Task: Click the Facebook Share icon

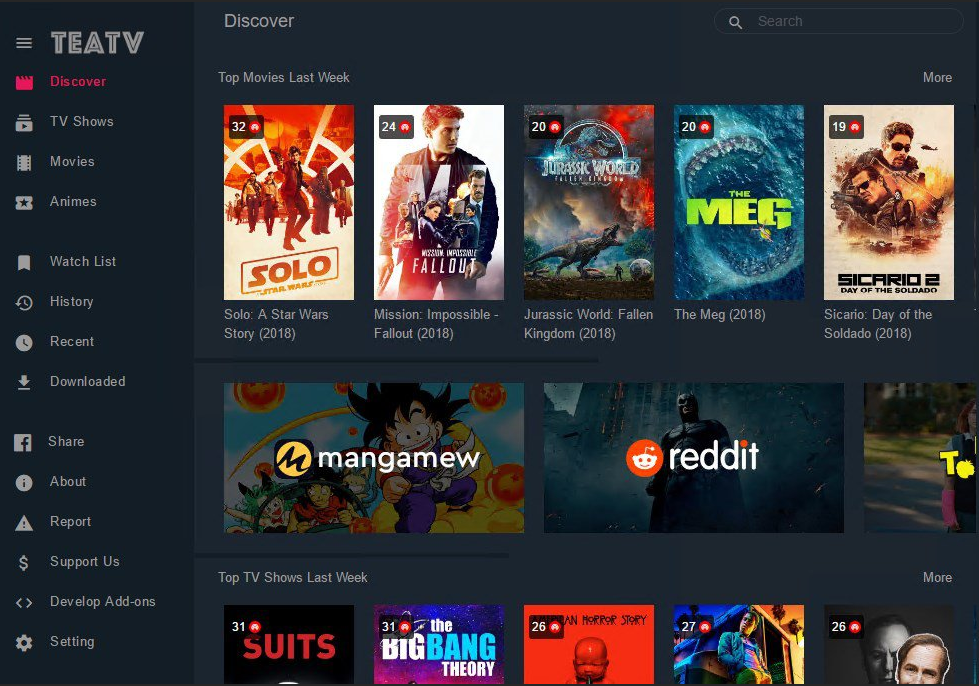Action: (x=23, y=442)
